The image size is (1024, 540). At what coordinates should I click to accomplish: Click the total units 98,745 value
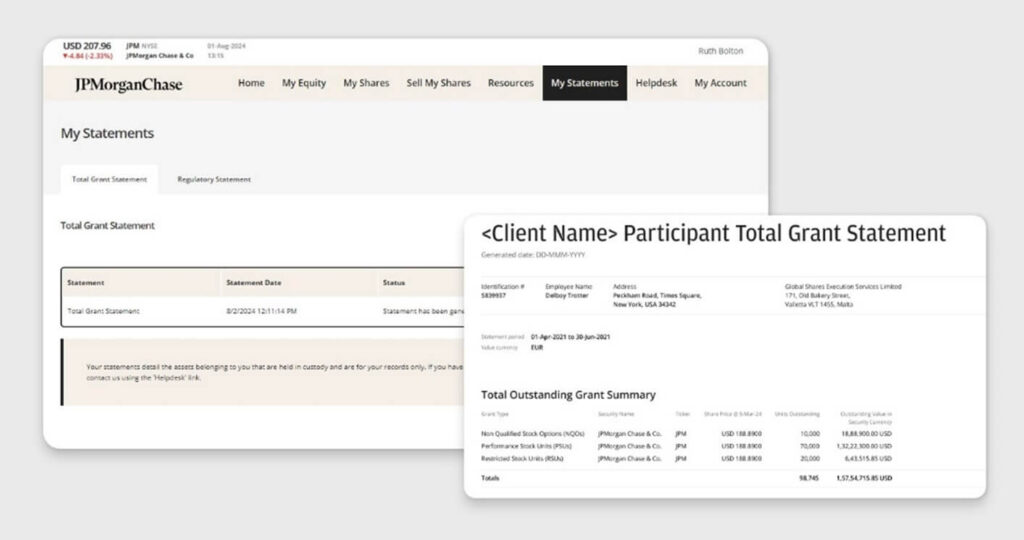coord(809,478)
